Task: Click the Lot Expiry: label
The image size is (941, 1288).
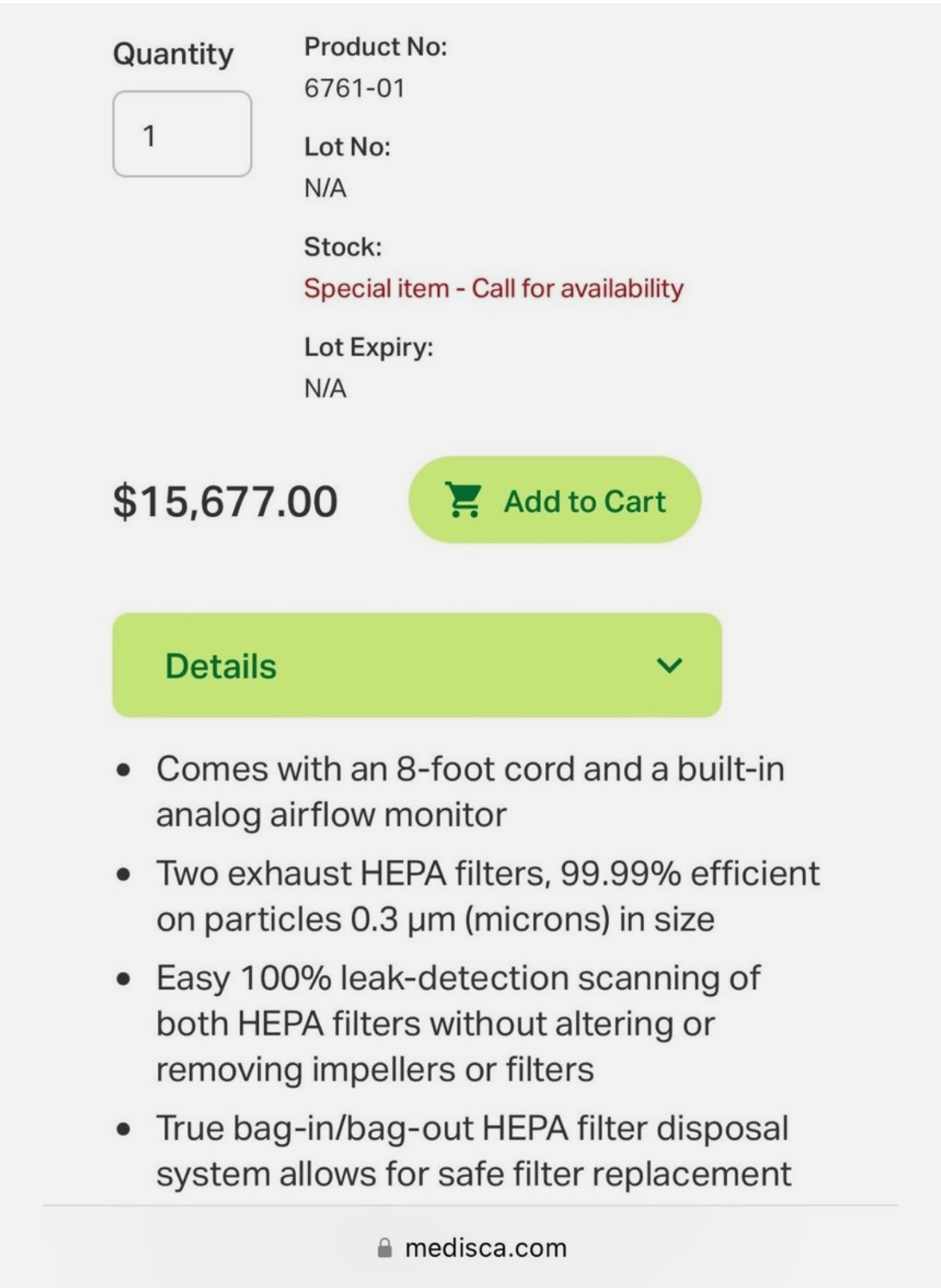Action: point(369,347)
